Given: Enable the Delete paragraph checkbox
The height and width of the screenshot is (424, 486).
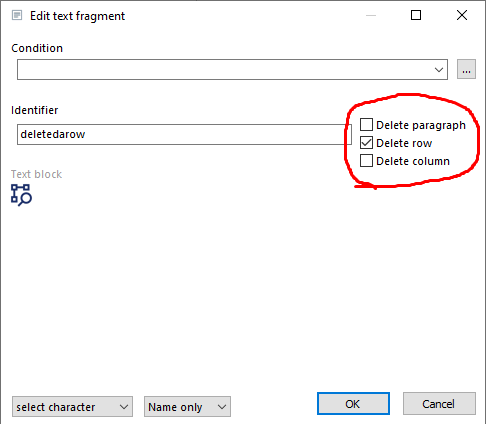Looking at the screenshot, I should click(x=366, y=125).
